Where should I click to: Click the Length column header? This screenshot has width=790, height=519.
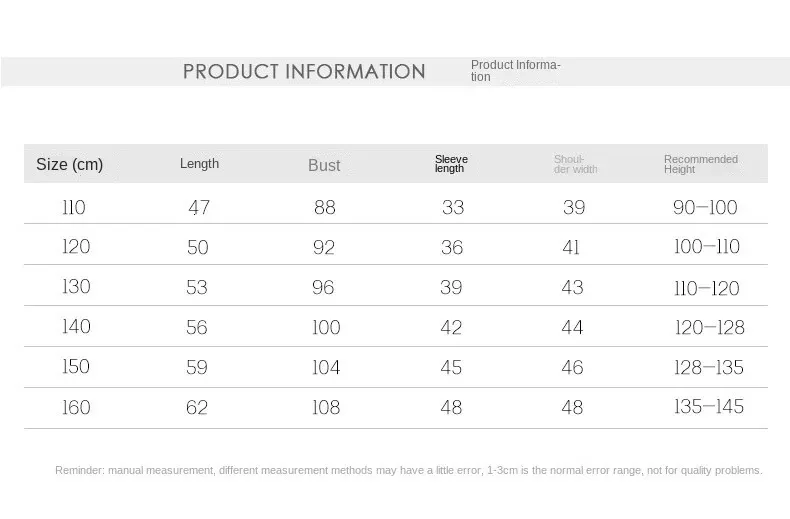[x=200, y=164]
